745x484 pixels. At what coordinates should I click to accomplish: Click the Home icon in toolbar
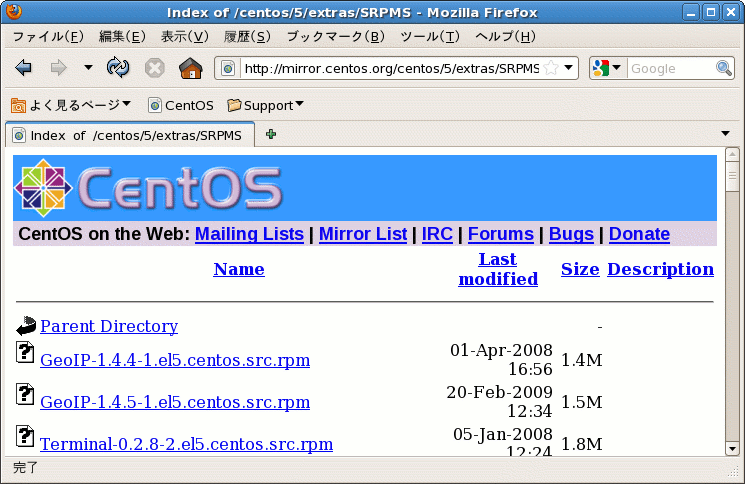(x=190, y=68)
